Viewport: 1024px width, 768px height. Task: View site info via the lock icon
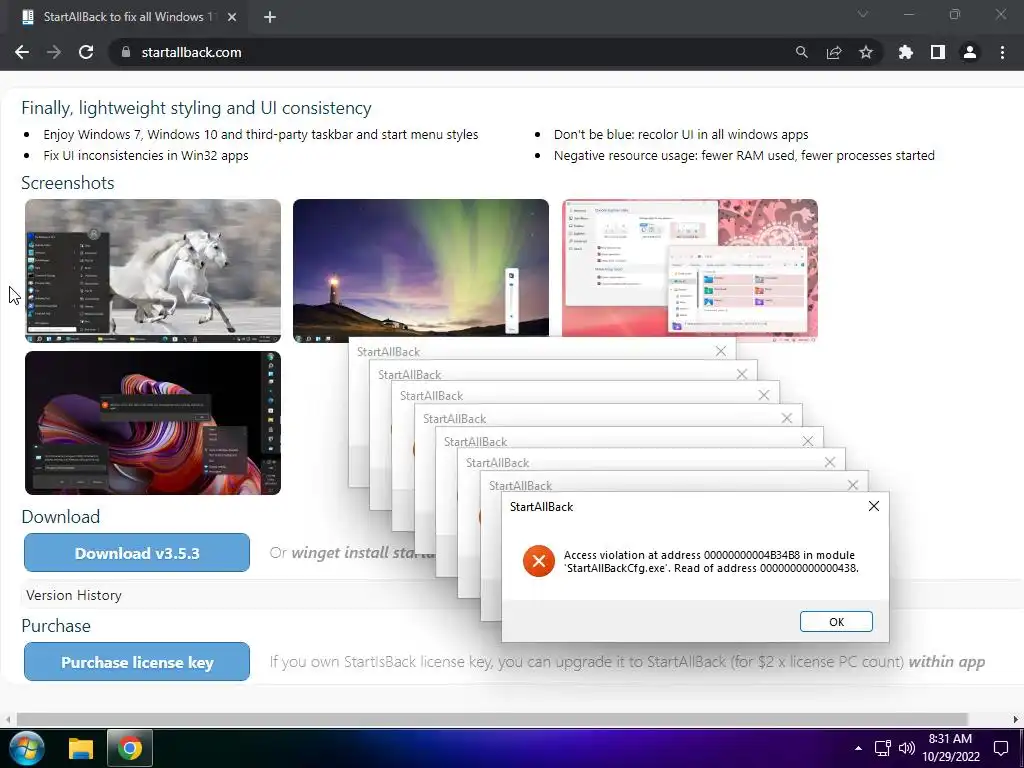click(126, 52)
